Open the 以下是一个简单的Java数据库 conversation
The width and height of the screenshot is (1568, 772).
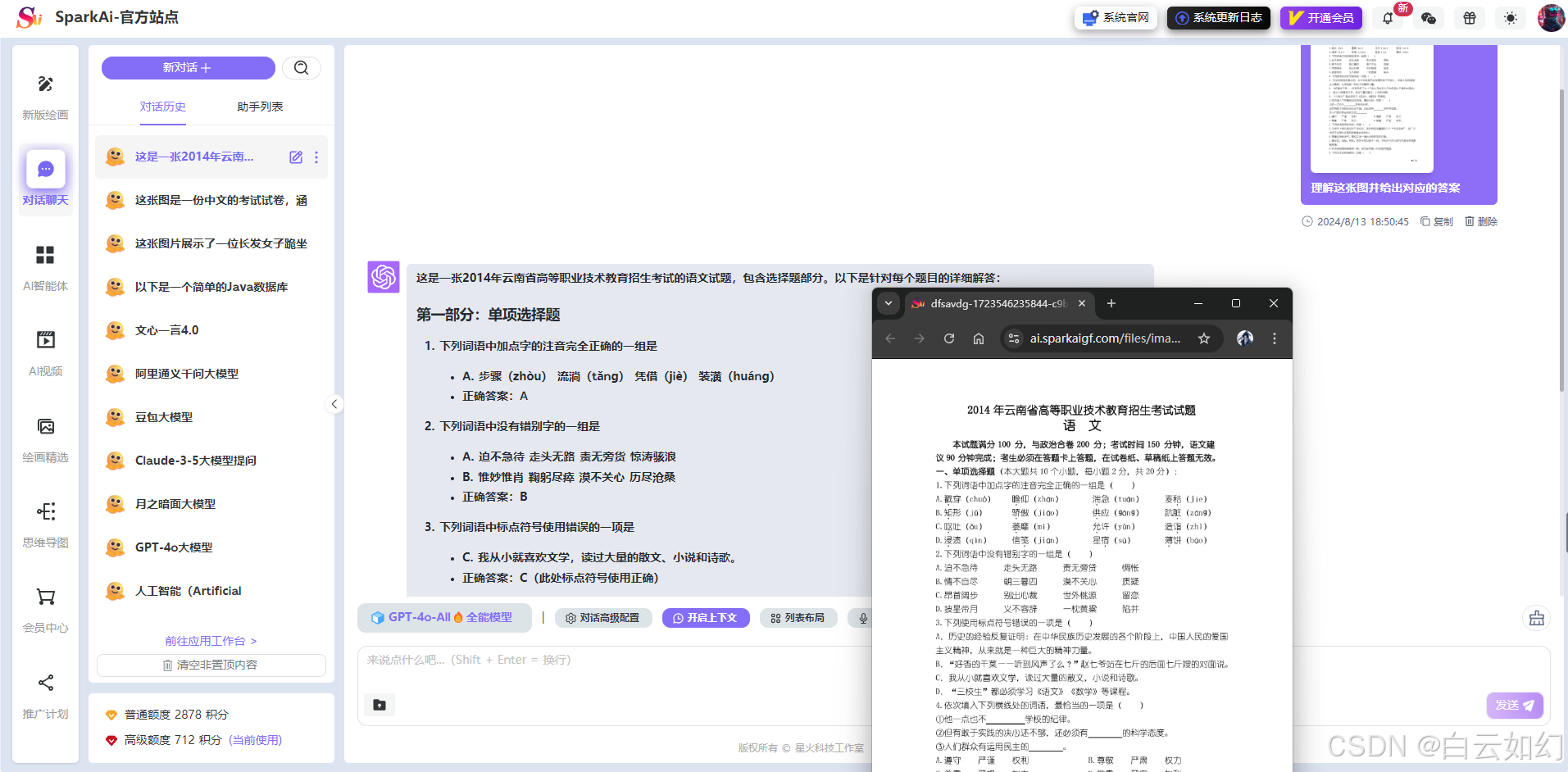click(x=211, y=287)
